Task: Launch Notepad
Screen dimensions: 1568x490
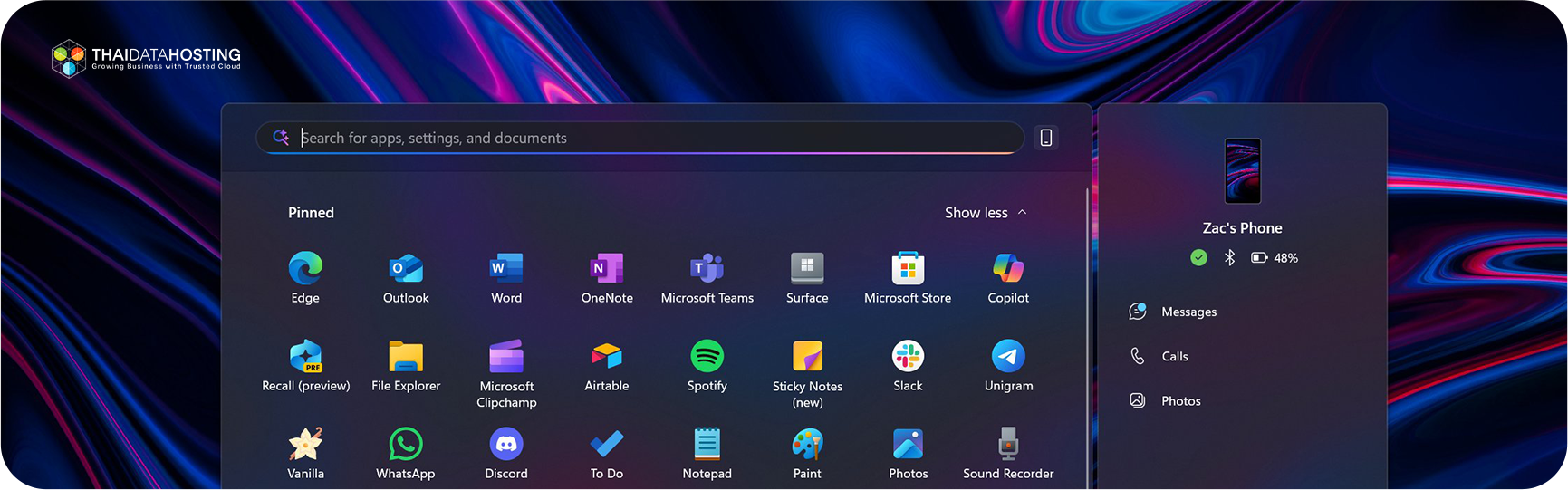Action: tap(707, 454)
